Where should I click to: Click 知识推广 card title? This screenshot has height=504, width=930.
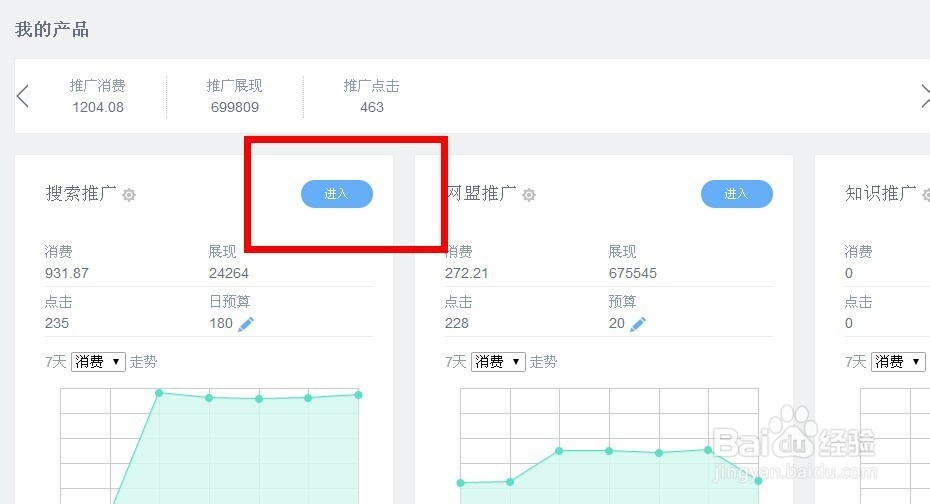pyautogui.click(x=881, y=193)
